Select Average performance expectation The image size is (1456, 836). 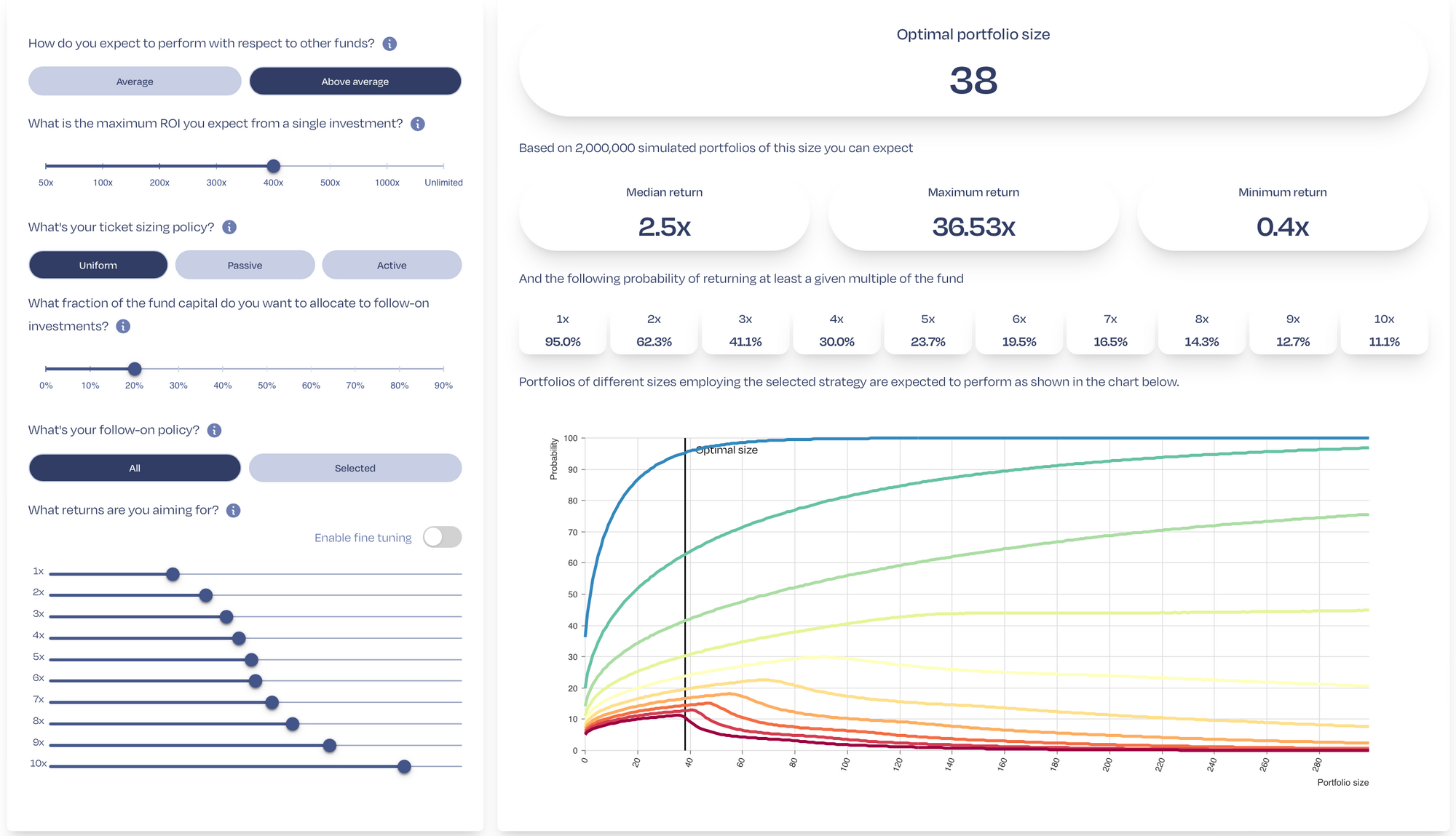coord(135,81)
